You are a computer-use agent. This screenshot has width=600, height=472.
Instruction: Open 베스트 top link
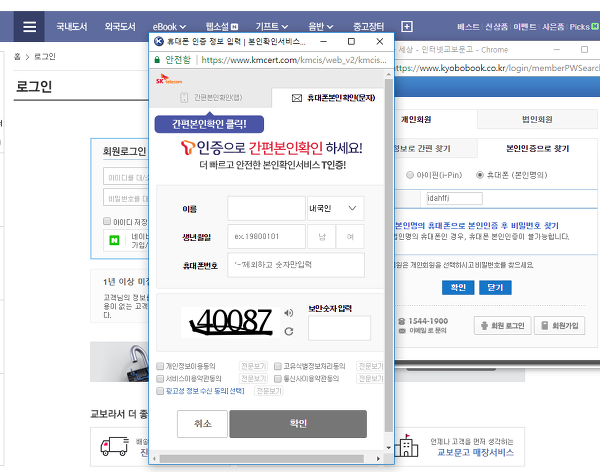click(x=468, y=27)
